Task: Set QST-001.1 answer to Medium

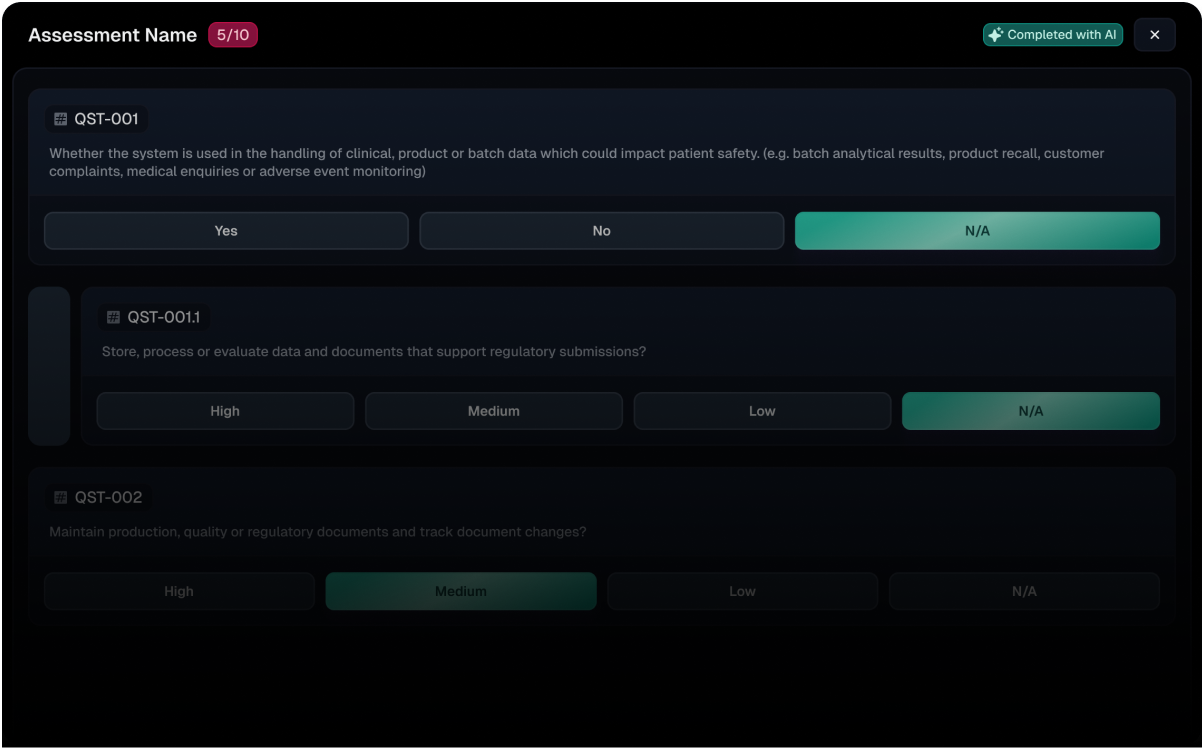Action: pyautogui.click(x=493, y=411)
